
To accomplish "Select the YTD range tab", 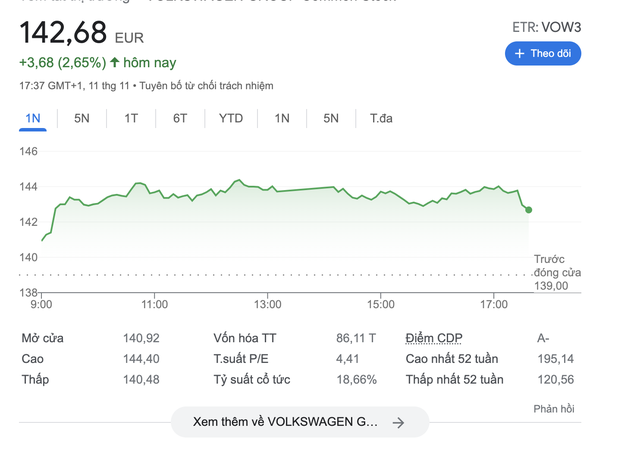I will 231,118.
